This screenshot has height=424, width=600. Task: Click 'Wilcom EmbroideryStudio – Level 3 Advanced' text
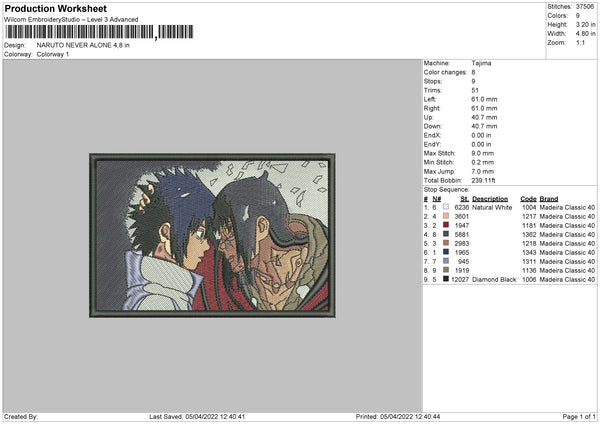click(71, 20)
